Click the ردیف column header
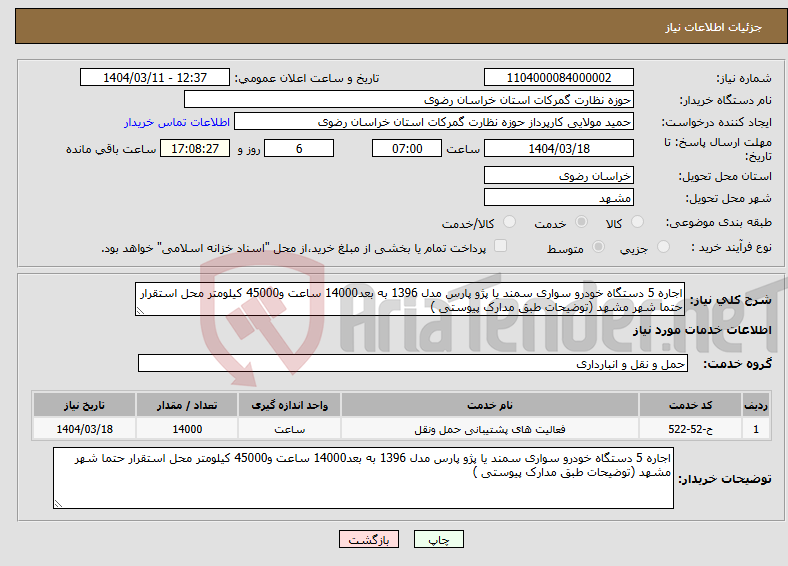 point(756,405)
